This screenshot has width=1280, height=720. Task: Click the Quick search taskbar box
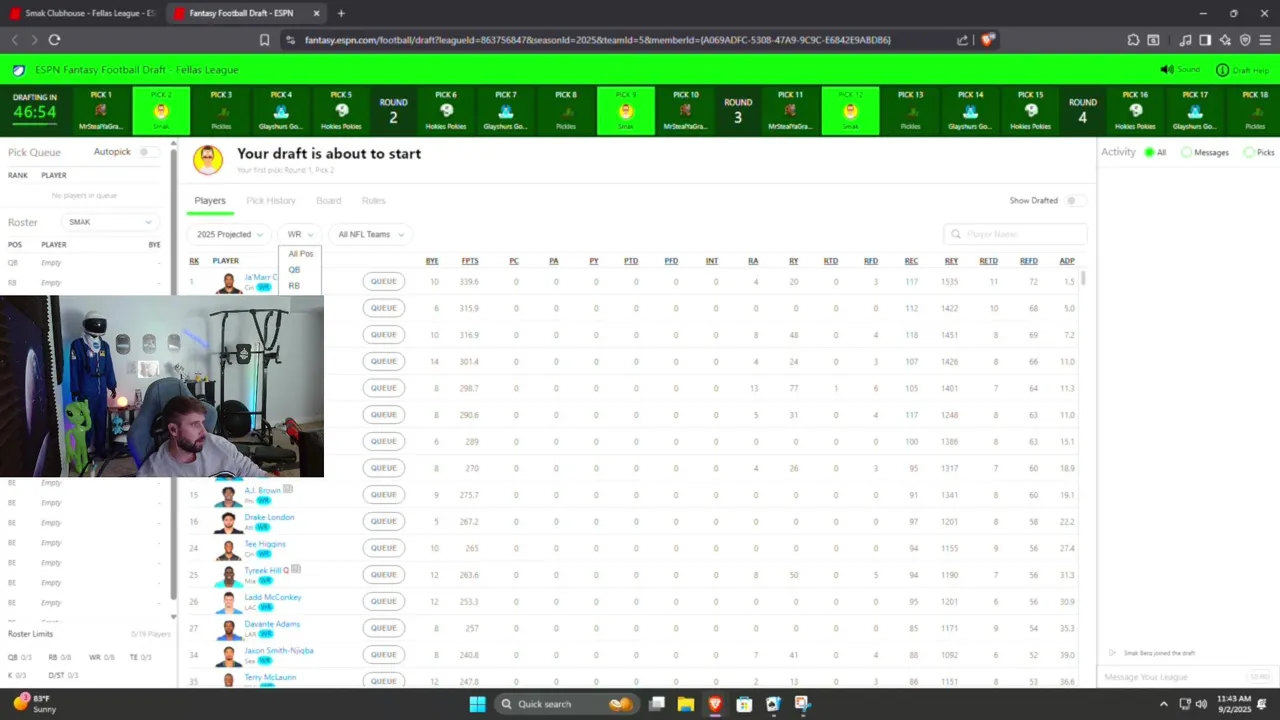coord(568,704)
